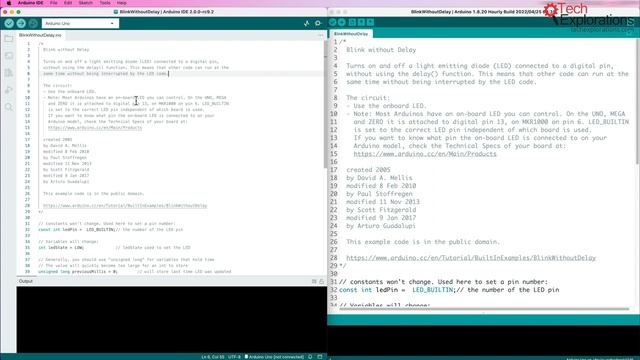
Task: Open the Arduino Uno board selector dropdown
Action: (x=80, y=24)
